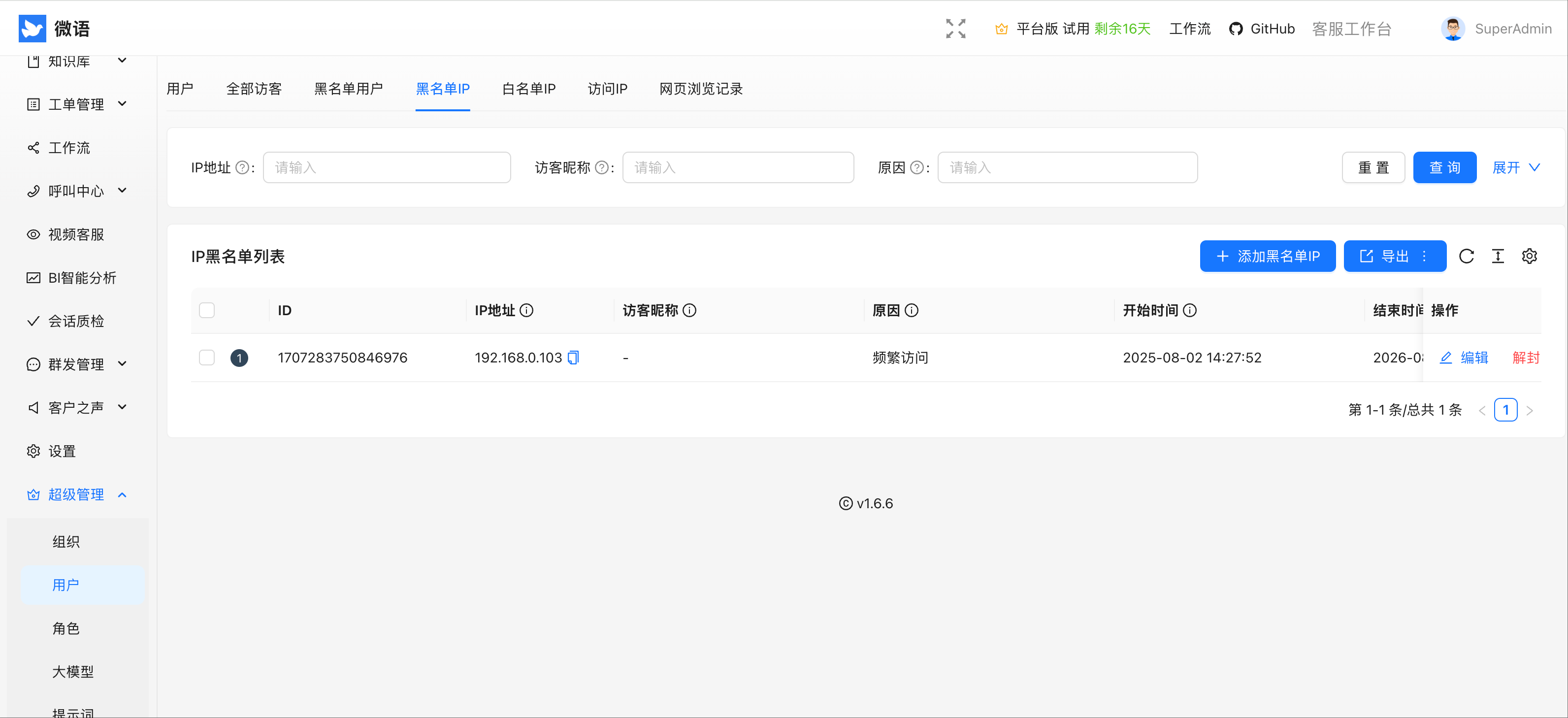
Task: Click the 超级管理 crown icon
Action: pos(33,495)
